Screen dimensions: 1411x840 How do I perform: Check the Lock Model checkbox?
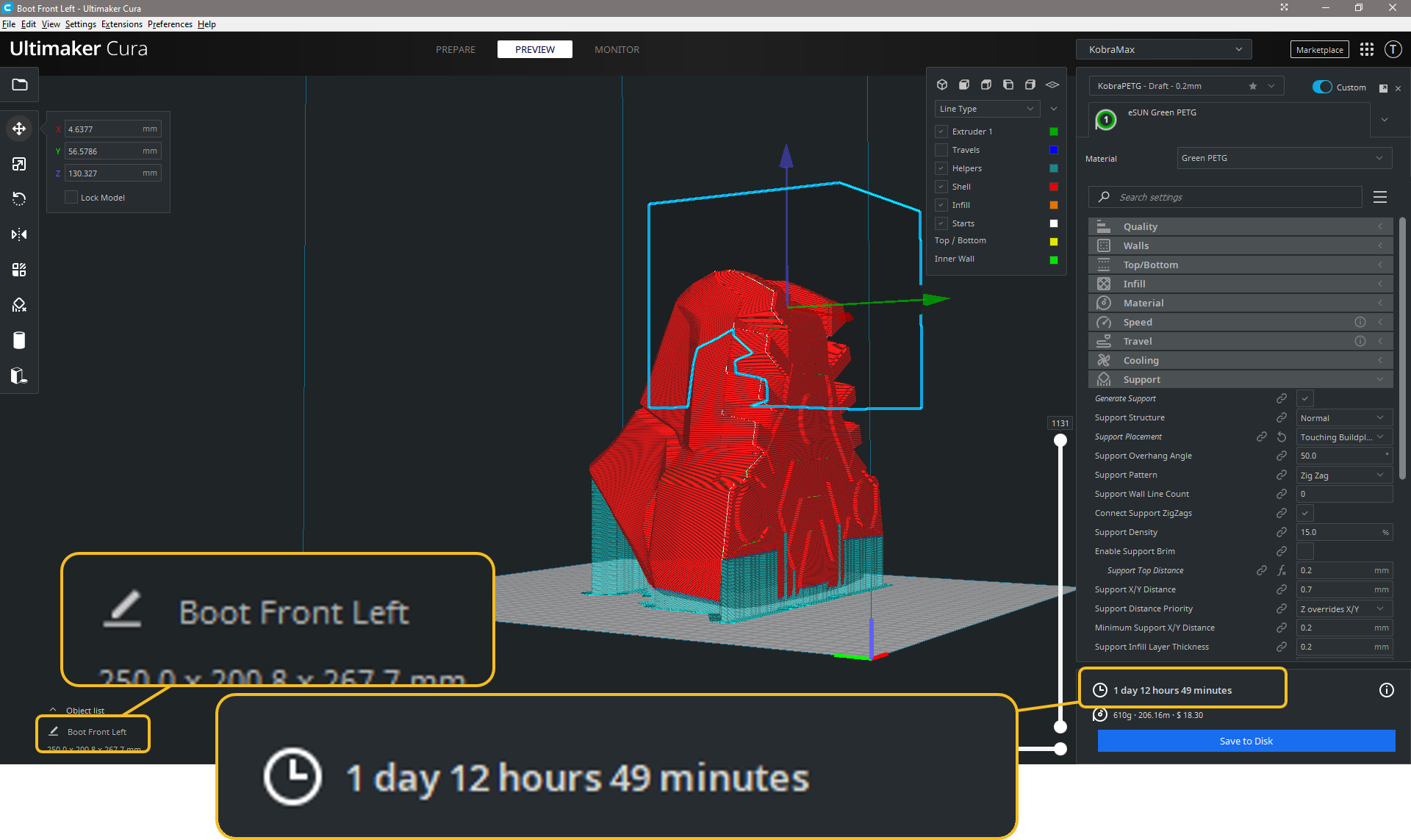tap(71, 197)
